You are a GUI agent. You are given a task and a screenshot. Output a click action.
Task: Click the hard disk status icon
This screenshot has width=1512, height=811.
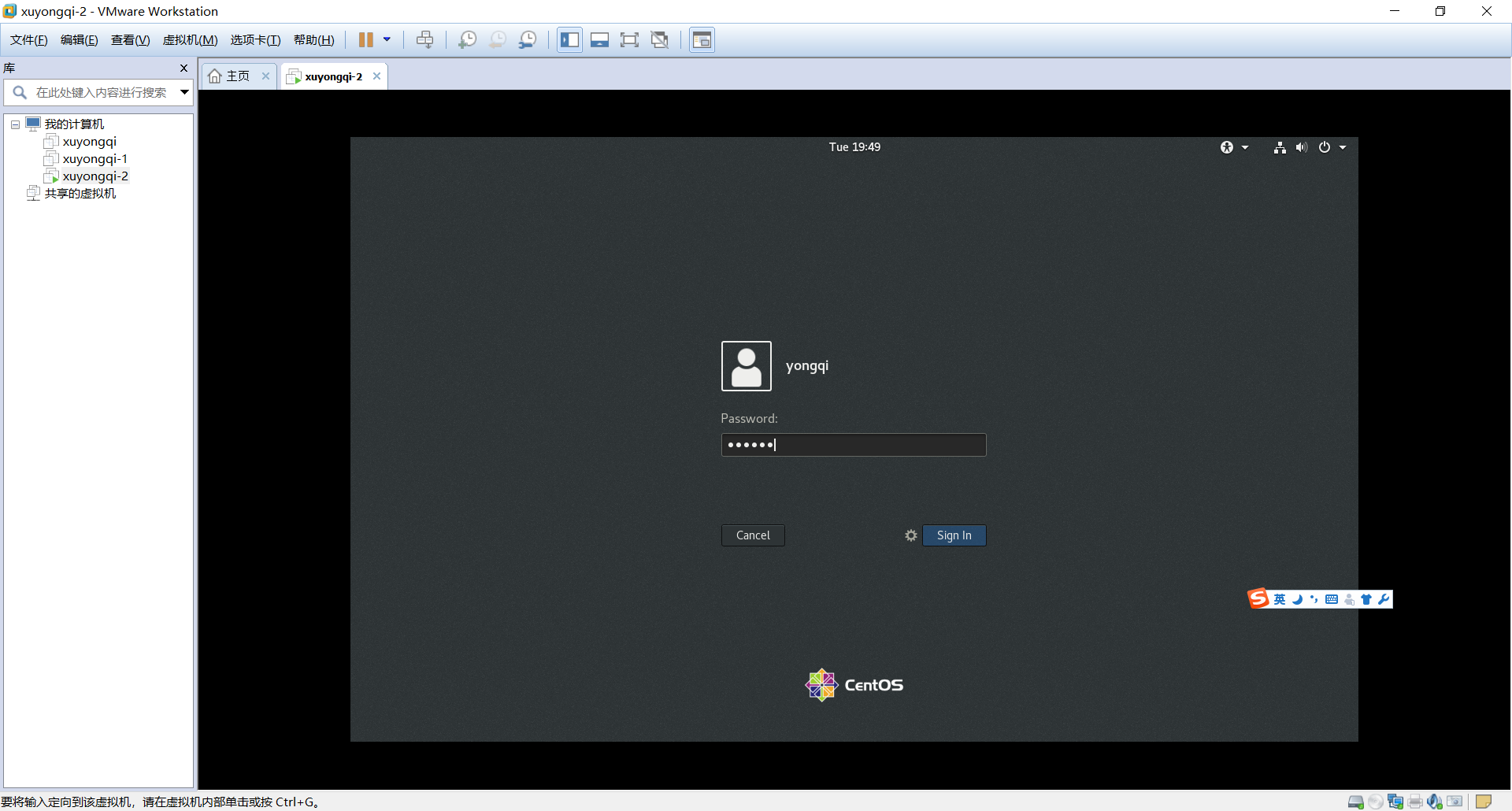pos(1356,802)
